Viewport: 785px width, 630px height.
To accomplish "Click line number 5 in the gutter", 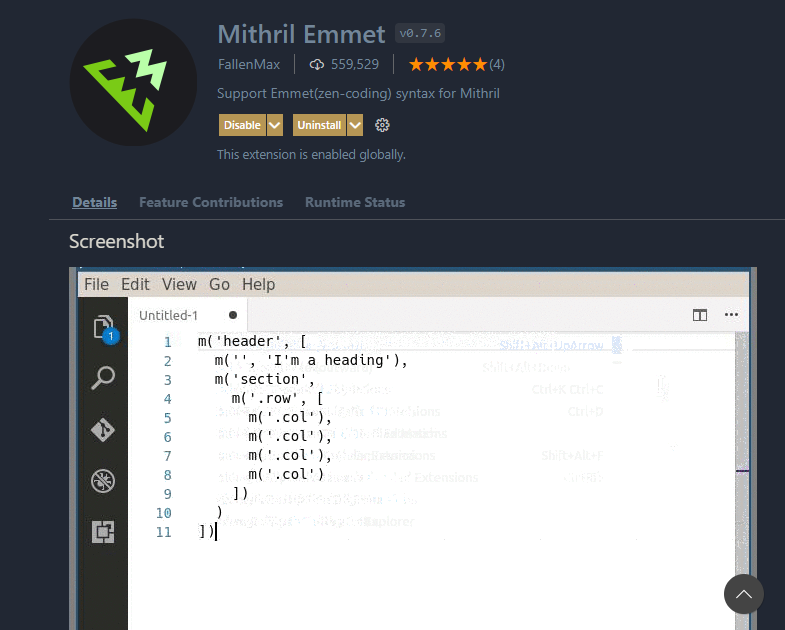I will click(168, 418).
